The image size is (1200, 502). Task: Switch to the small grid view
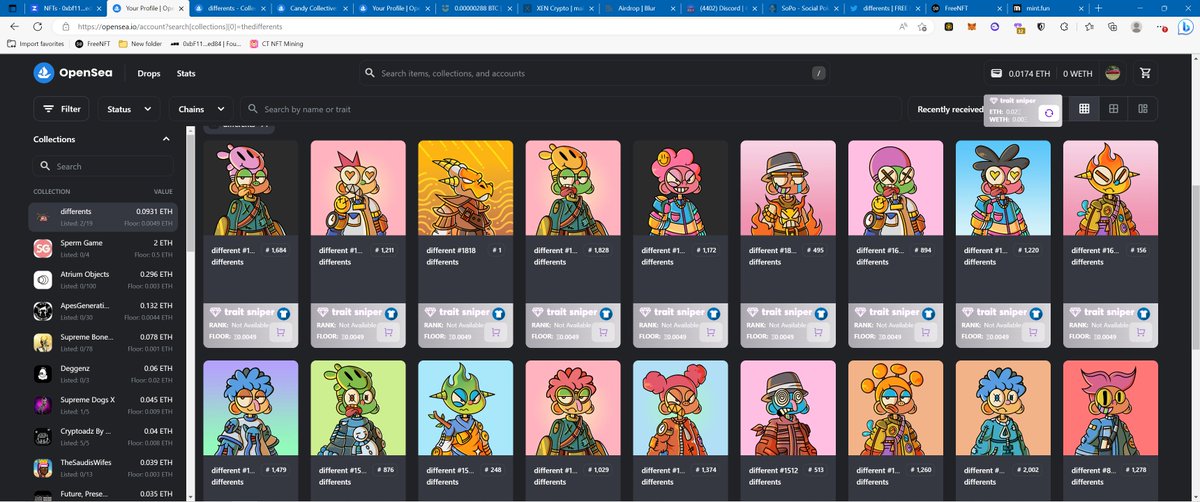1083,108
